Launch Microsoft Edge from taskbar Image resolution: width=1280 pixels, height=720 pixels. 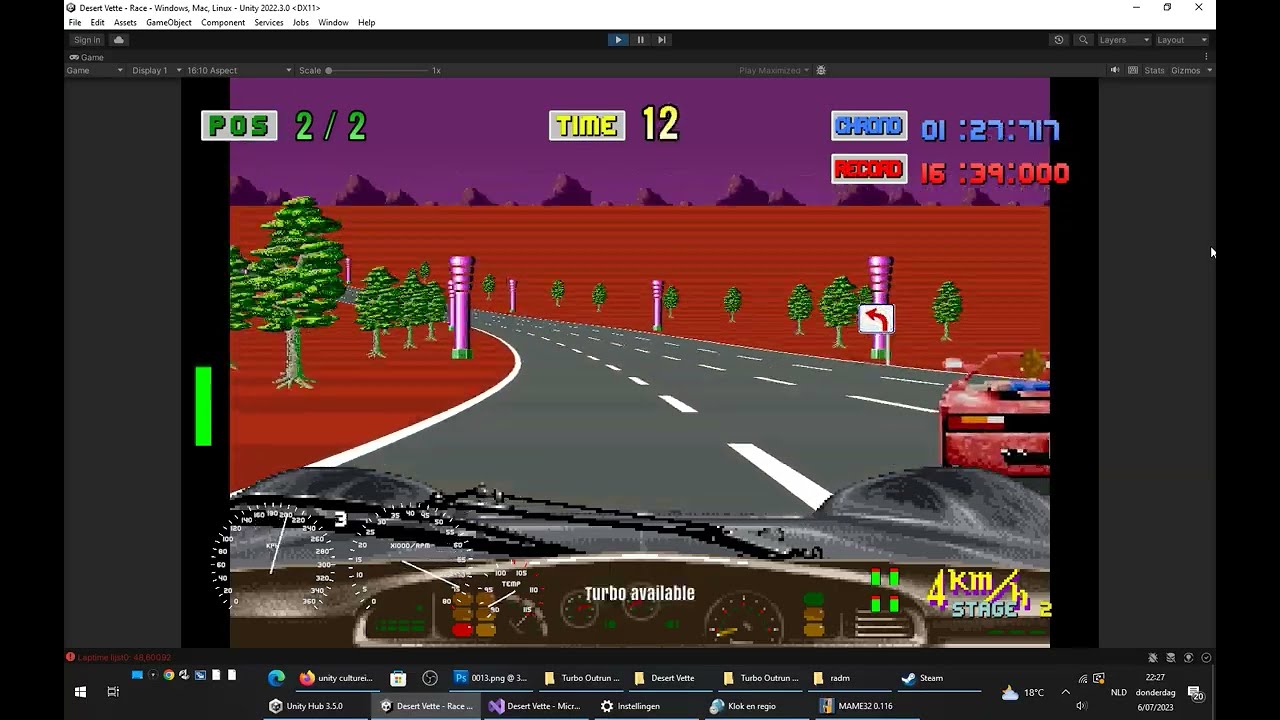[x=276, y=678]
